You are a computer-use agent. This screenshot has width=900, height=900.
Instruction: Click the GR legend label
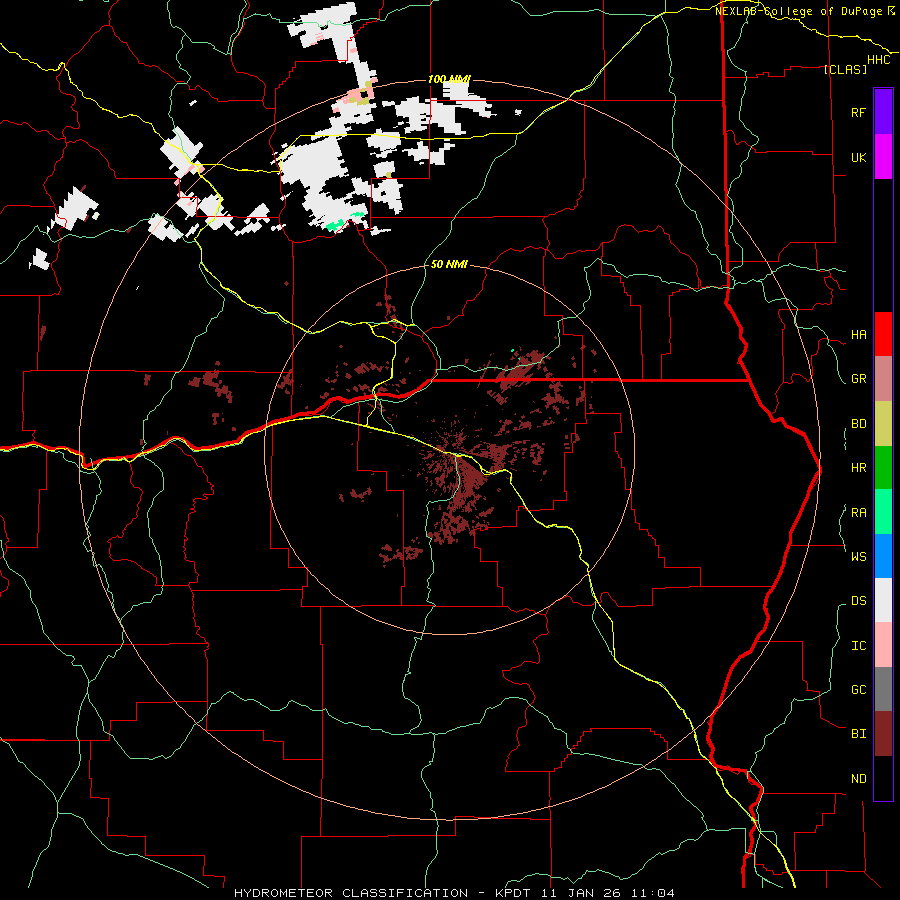(859, 379)
